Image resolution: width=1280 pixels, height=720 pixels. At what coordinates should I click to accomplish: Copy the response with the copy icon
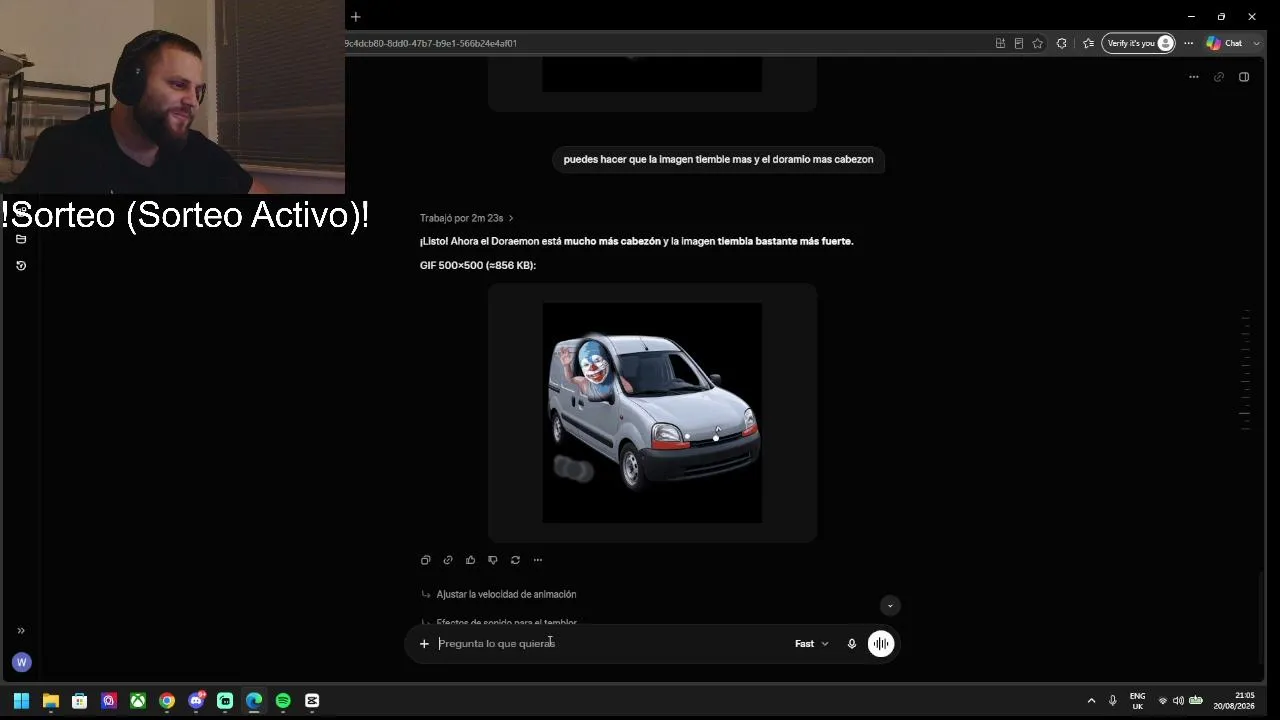[425, 560]
